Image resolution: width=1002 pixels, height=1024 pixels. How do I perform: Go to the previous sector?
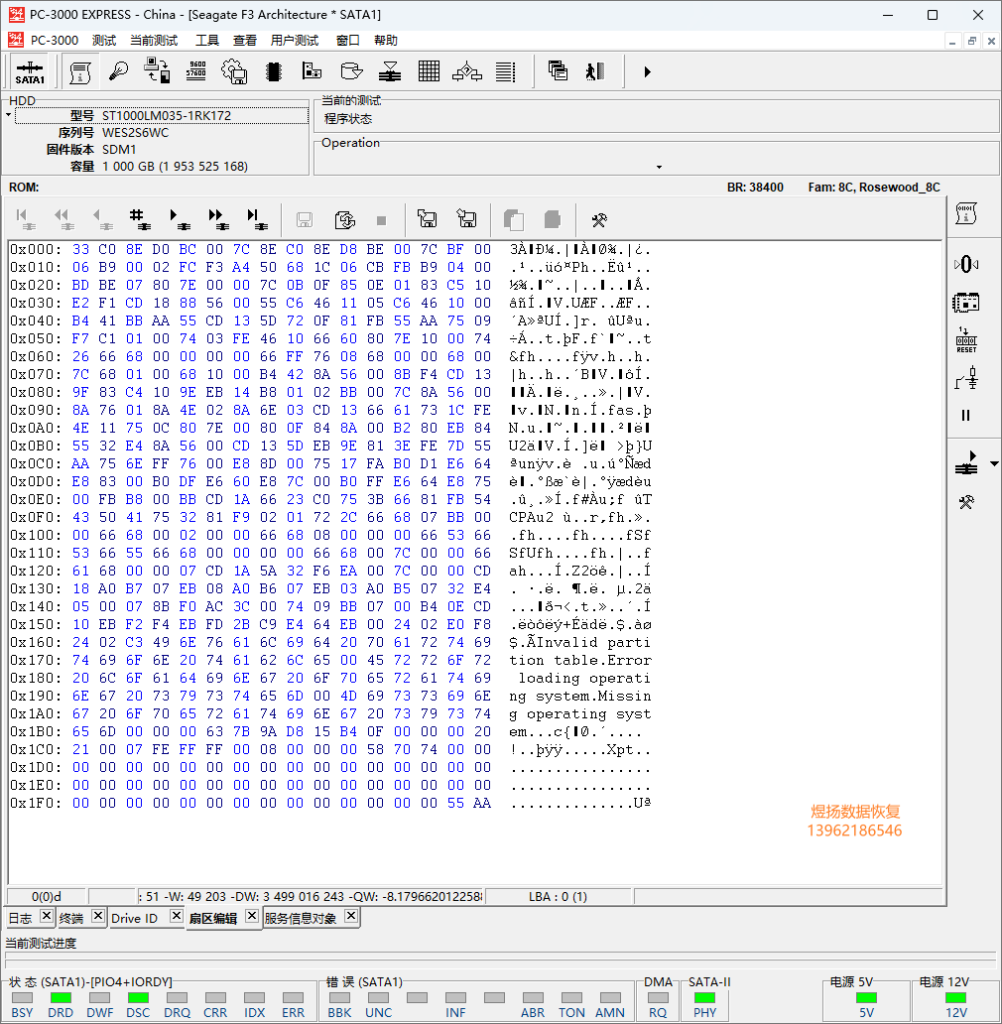pyautogui.click(x=101, y=219)
